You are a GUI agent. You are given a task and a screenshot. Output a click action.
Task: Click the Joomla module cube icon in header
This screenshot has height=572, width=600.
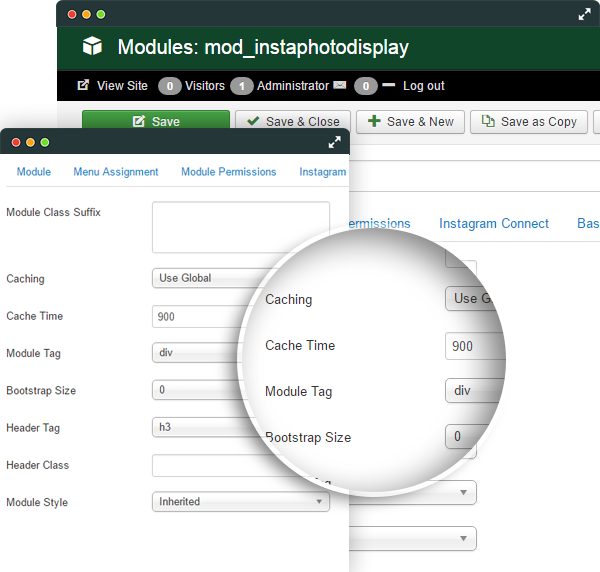92,46
